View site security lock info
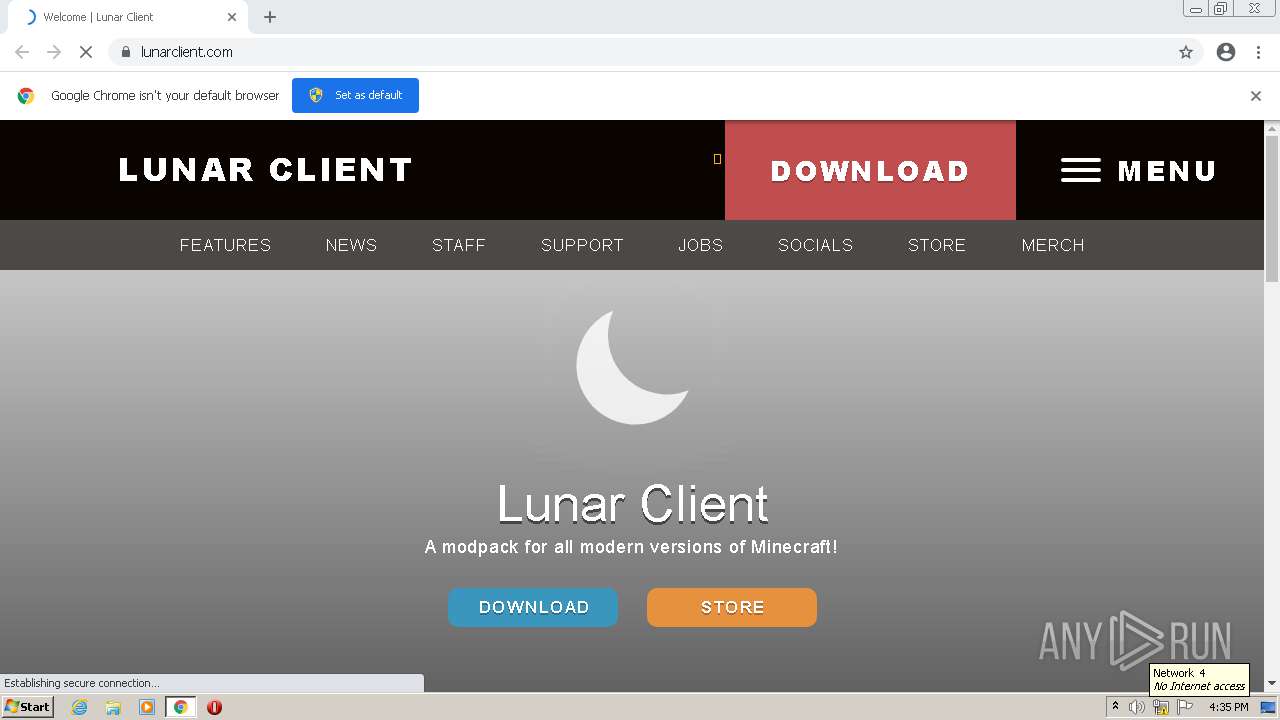 point(126,52)
